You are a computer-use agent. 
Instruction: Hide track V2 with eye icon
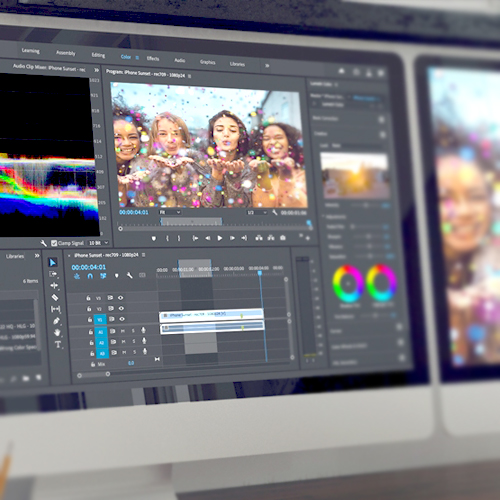[x=121, y=308]
